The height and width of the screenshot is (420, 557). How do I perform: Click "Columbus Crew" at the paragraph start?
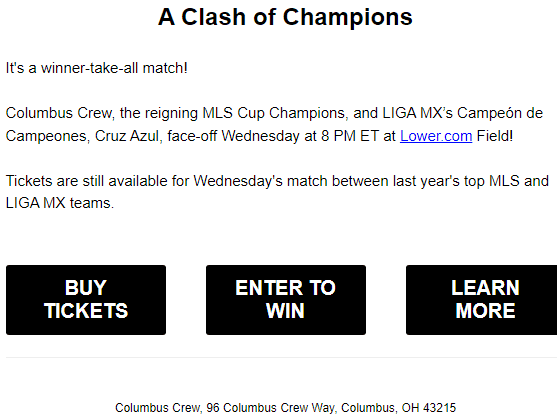point(58,113)
